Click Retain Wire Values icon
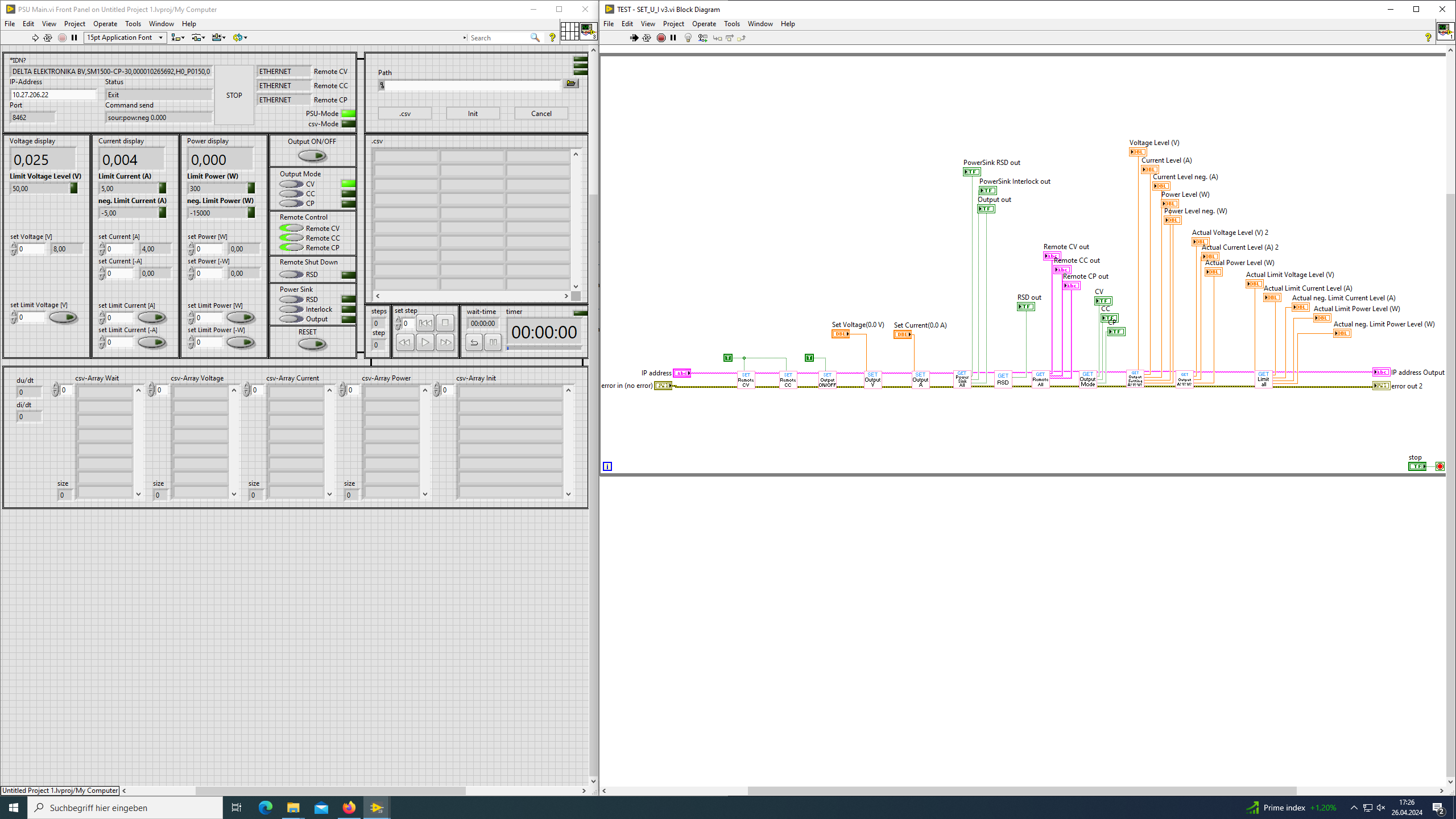Image resolution: width=1456 pixels, height=819 pixels. point(703,38)
